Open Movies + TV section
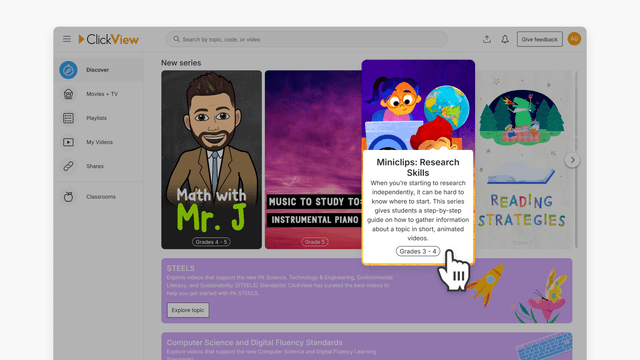The height and width of the screenshot is (360, 640). point(98,94)
